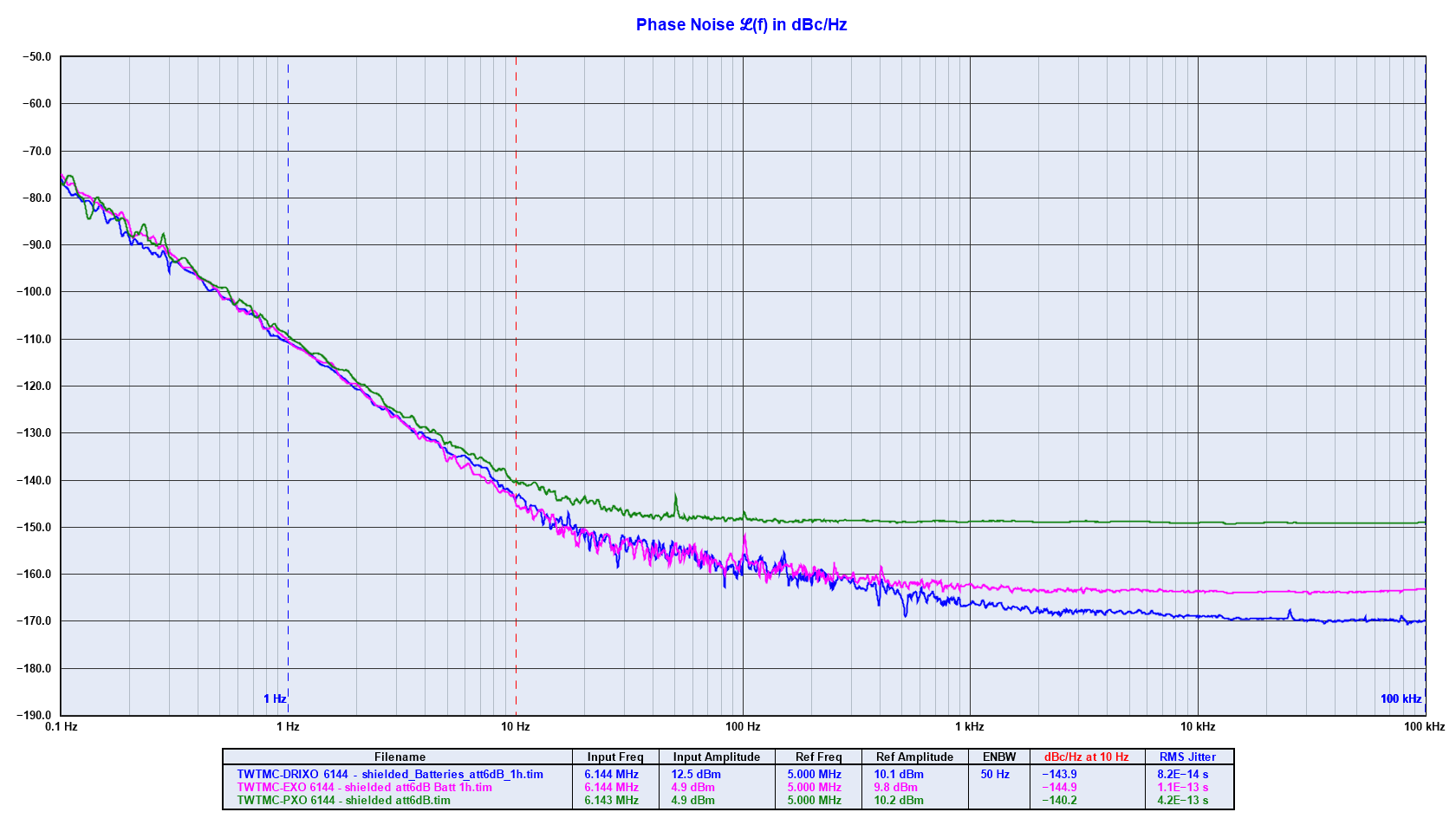
Task: Click the −190.0 y-axis label
Action: tap(34, 716)
